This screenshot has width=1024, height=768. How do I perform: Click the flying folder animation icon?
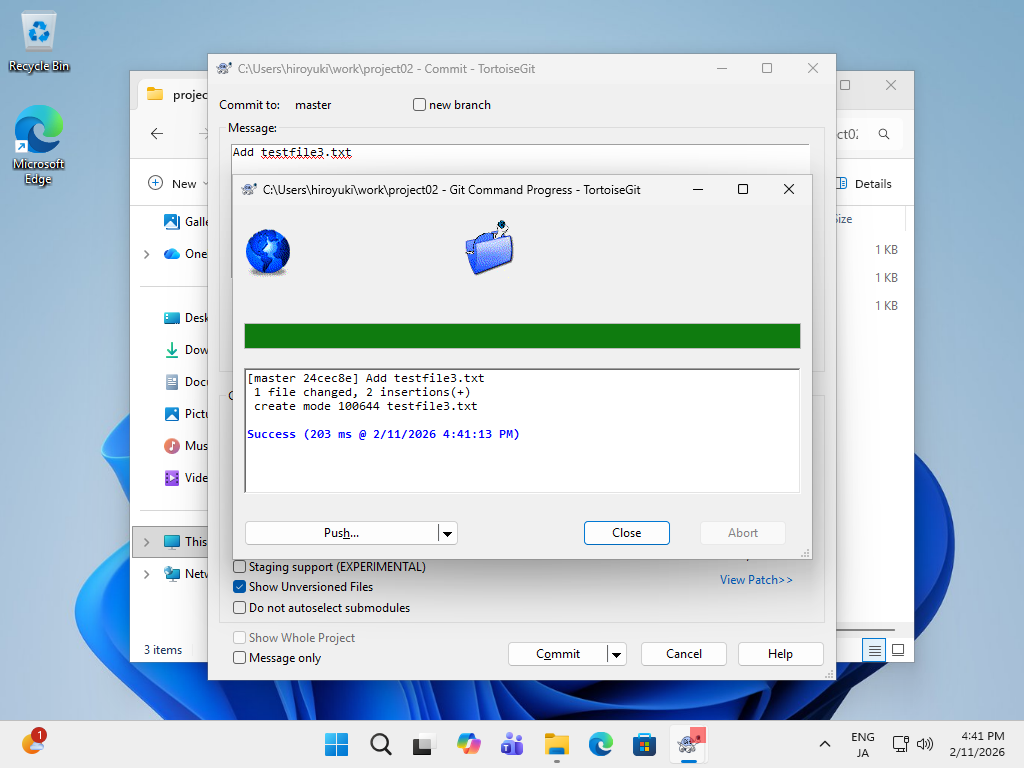coord(490,248)
